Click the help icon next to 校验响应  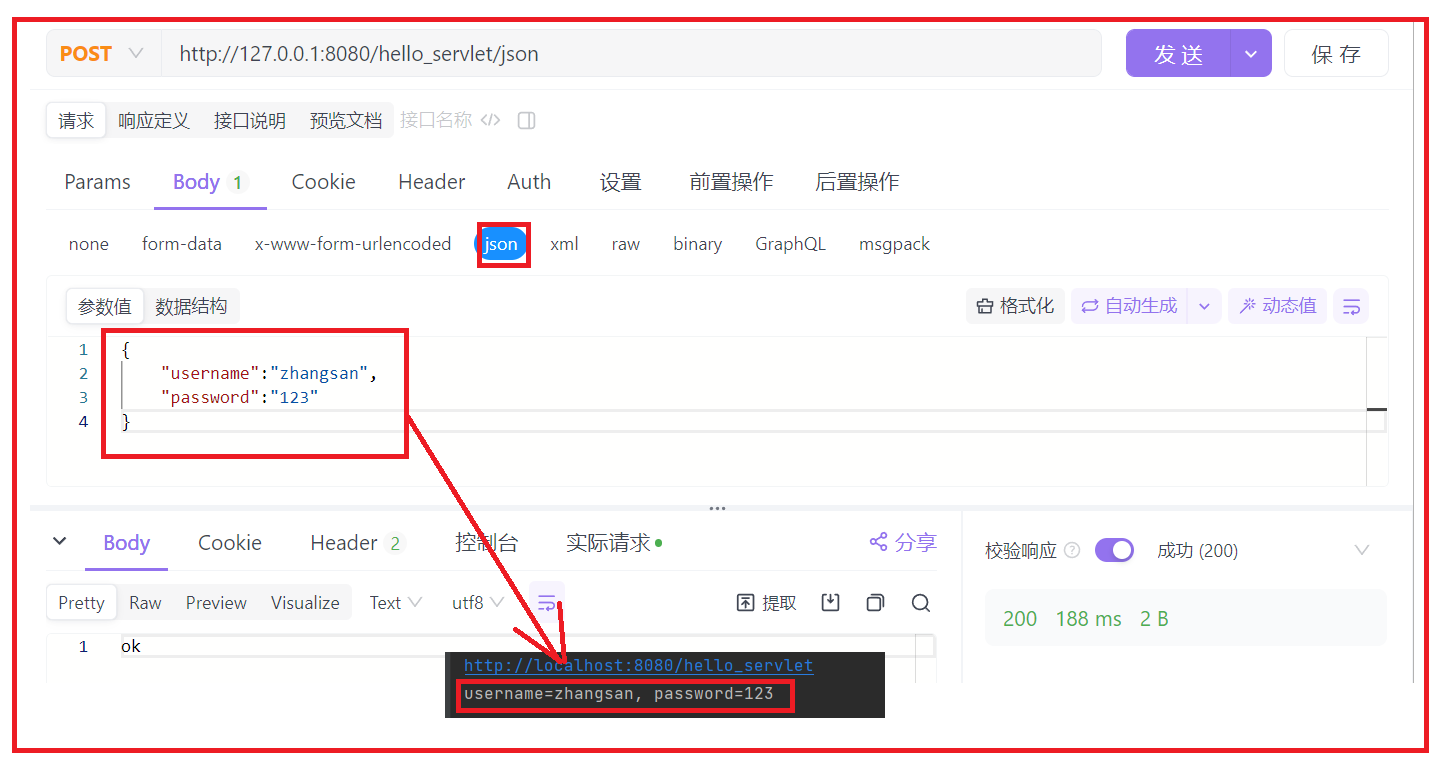click(x=1072, y=550)
